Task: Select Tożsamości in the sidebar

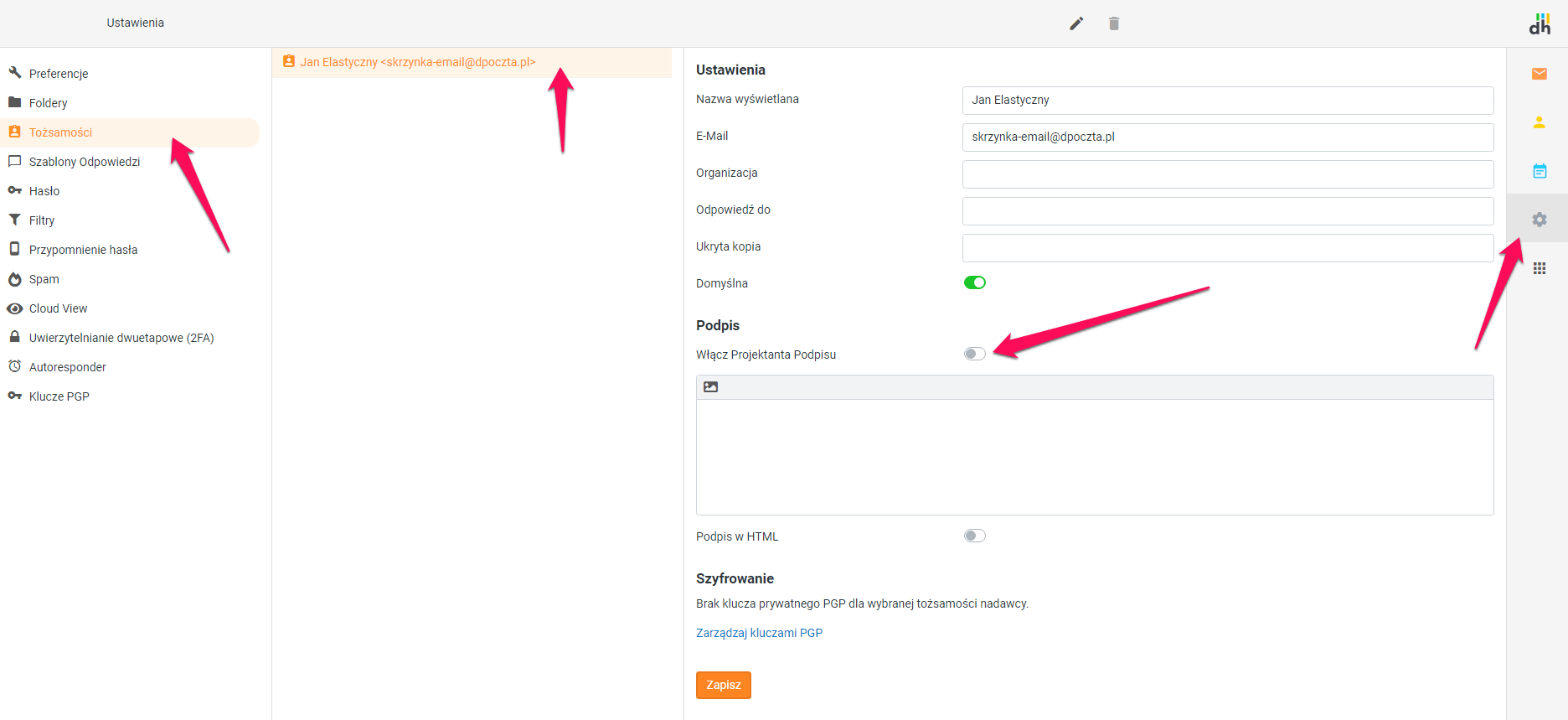Action: [x=130, y=132]
